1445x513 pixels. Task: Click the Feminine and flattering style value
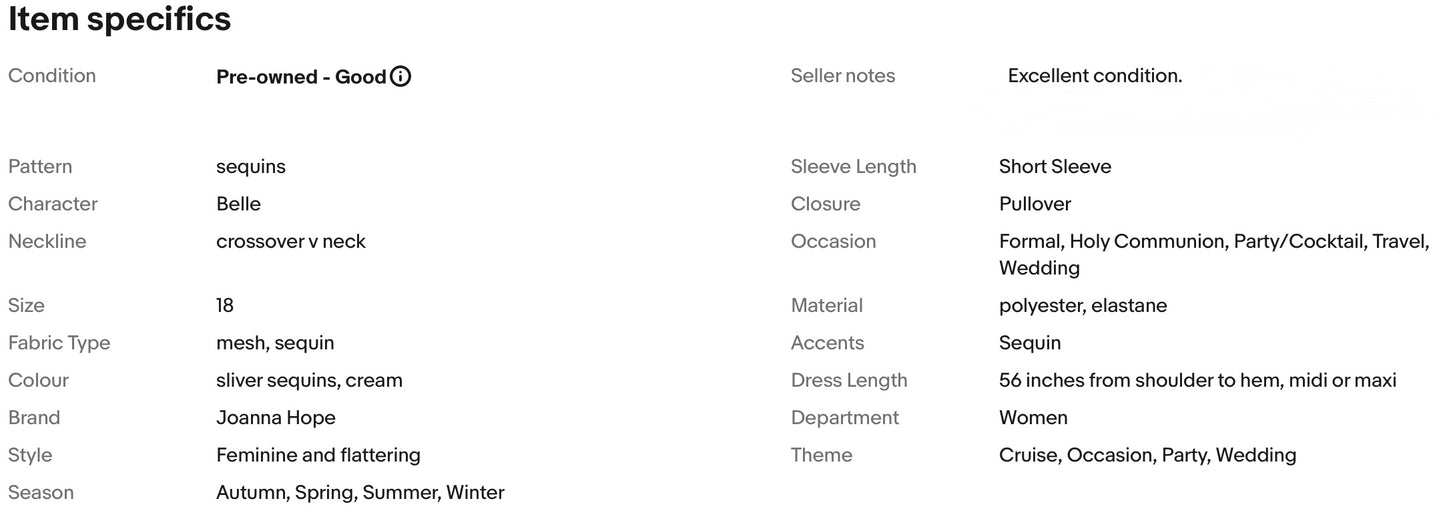point(318,455)
